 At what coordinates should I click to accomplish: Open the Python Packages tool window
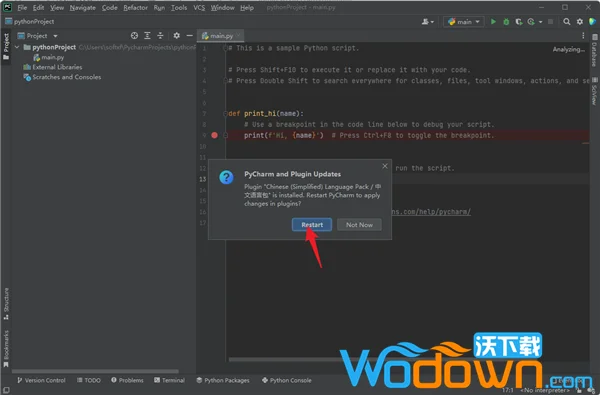[x=223, y=380]
